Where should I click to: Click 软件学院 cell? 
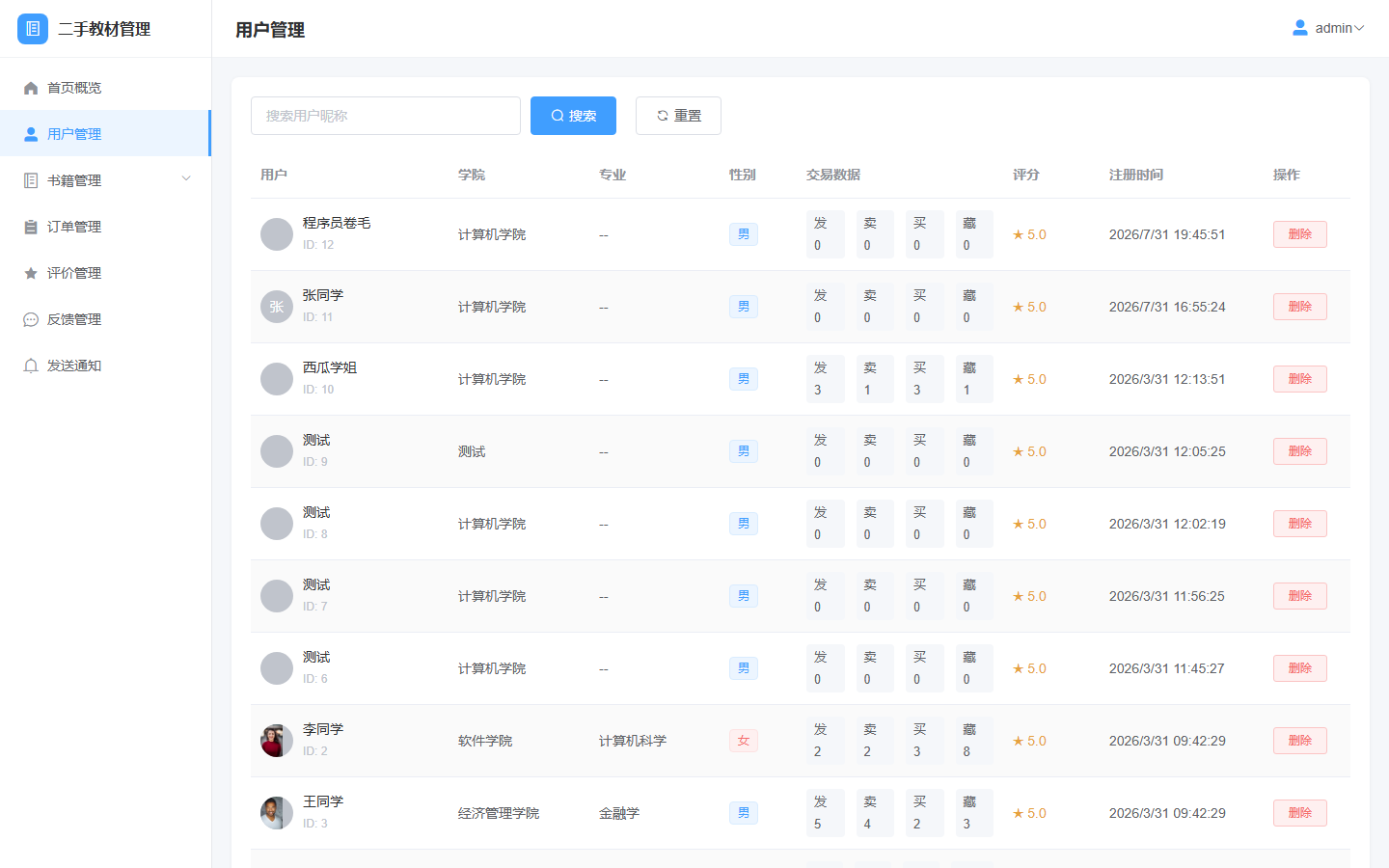tap(485, 741)
